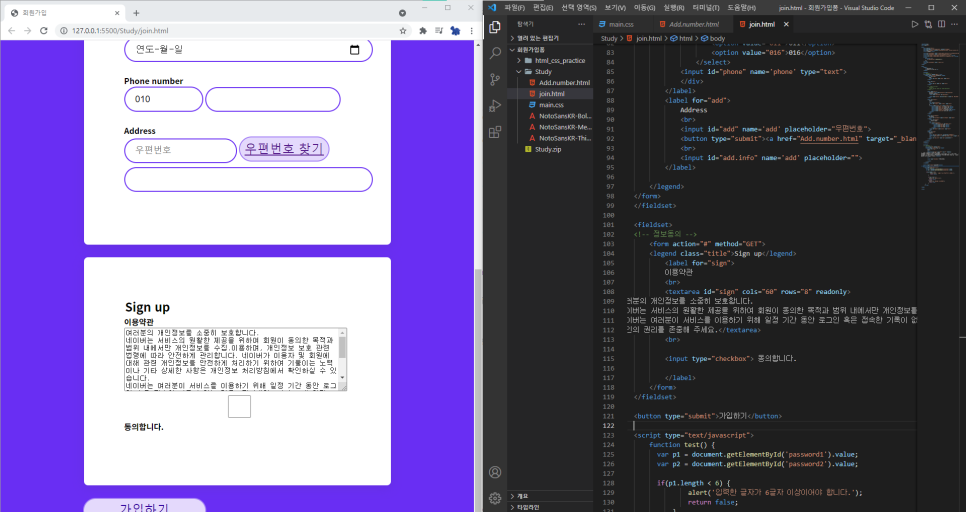Close the join.html editor tab

(786, 24)
